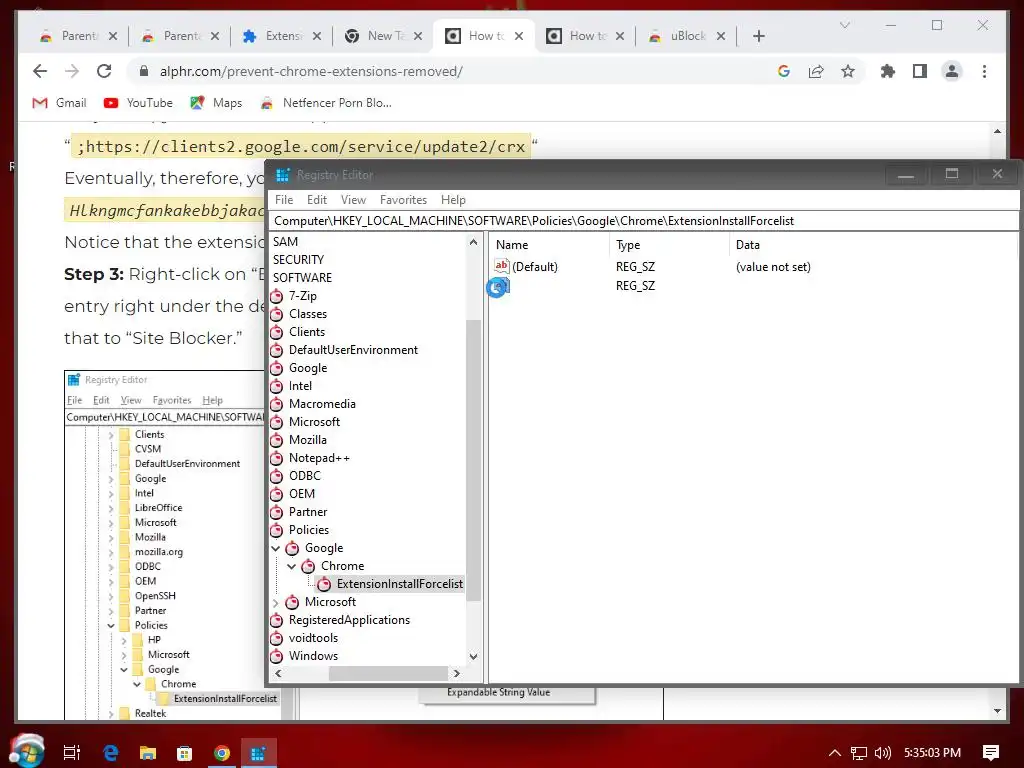Image resolution: width=1024 pixels, height=768 pixels.
Task: Select the (Default) registry value
Action: (x=535, y=266)
